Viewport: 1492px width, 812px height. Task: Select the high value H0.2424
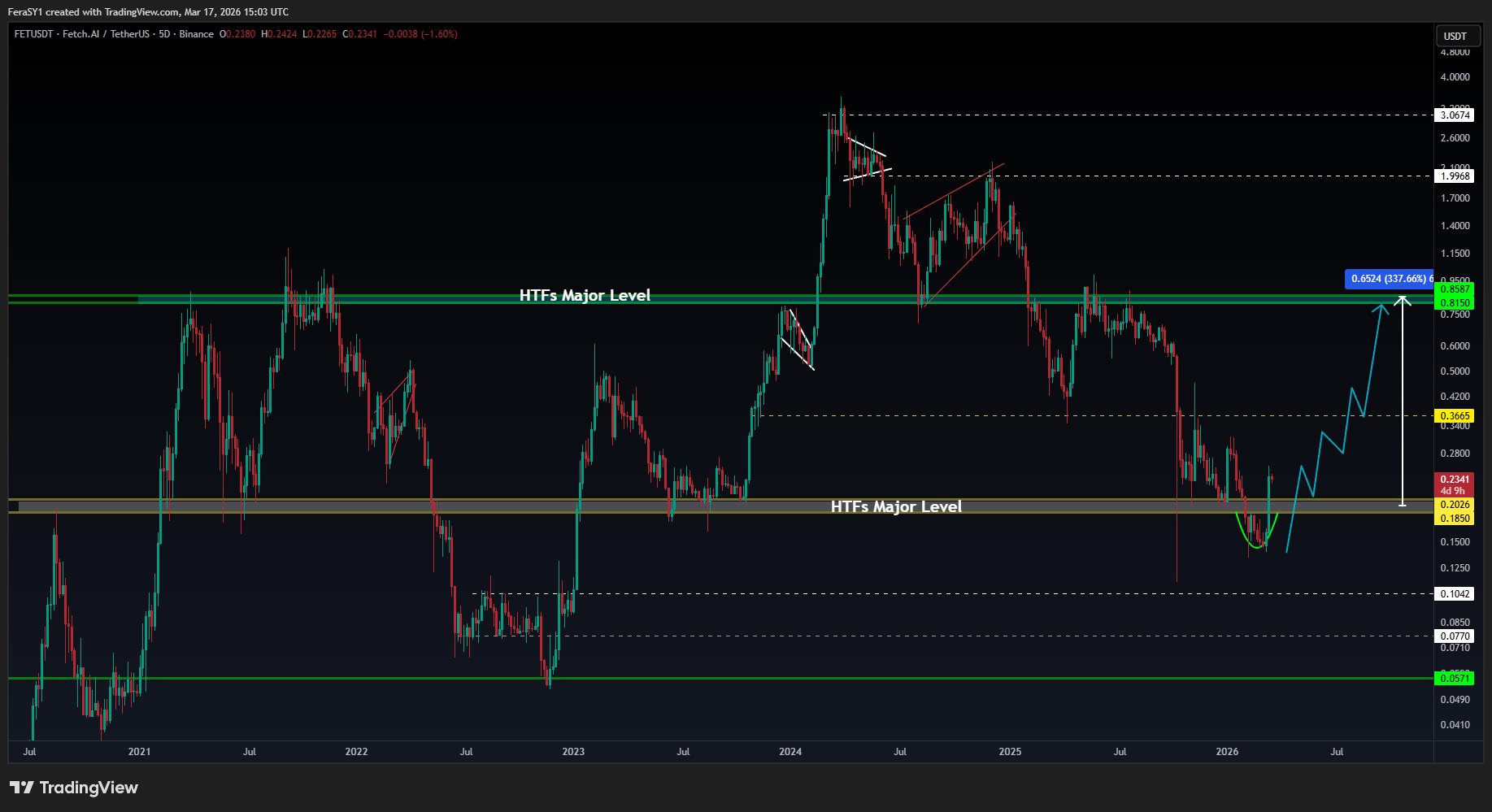coord(279,34)
